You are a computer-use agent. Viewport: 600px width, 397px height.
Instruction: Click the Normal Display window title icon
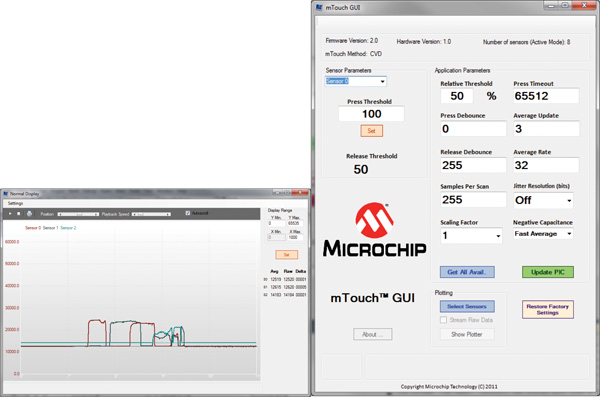point(5,194)
